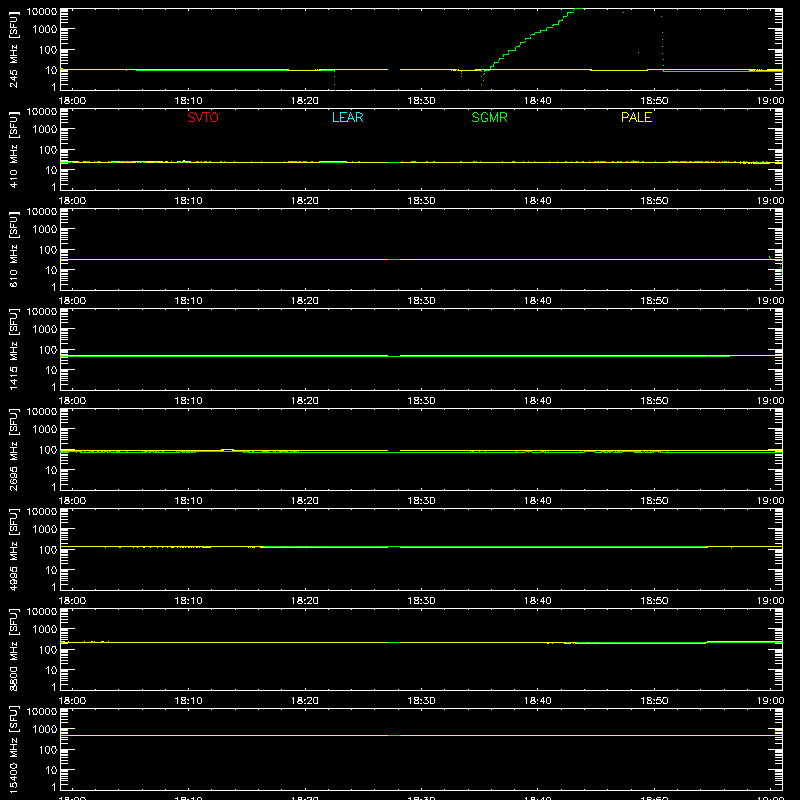Click 18:20 tick label under 610 MHz plot
The height and width of the screenshot is (800, 800).
tap(305, 301)
